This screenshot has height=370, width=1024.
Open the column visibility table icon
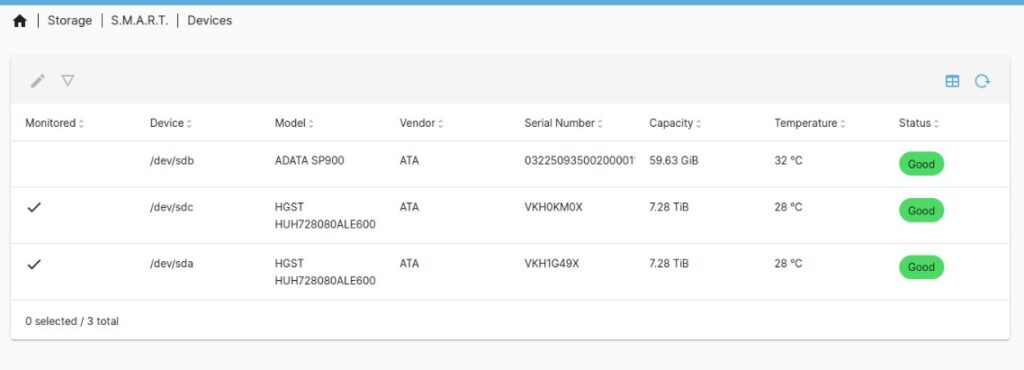[x=952, y=81]
